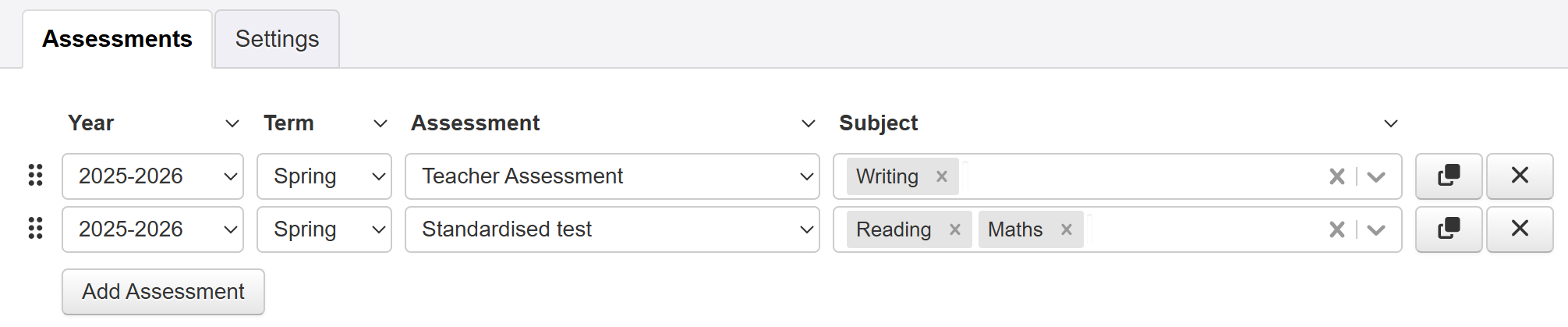This screenshot has width=1568, height=327.
Task: Open the Standardised test dropdown
Action: click(611, 229)
